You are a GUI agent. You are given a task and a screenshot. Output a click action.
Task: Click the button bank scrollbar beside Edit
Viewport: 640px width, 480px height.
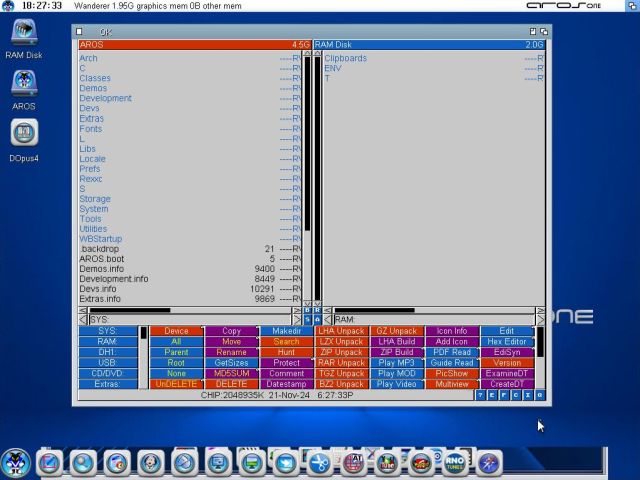tap(540, 358)
